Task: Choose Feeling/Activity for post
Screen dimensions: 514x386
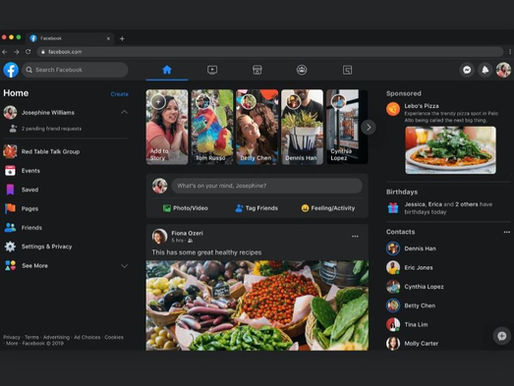Action: (x=328, y=208)
